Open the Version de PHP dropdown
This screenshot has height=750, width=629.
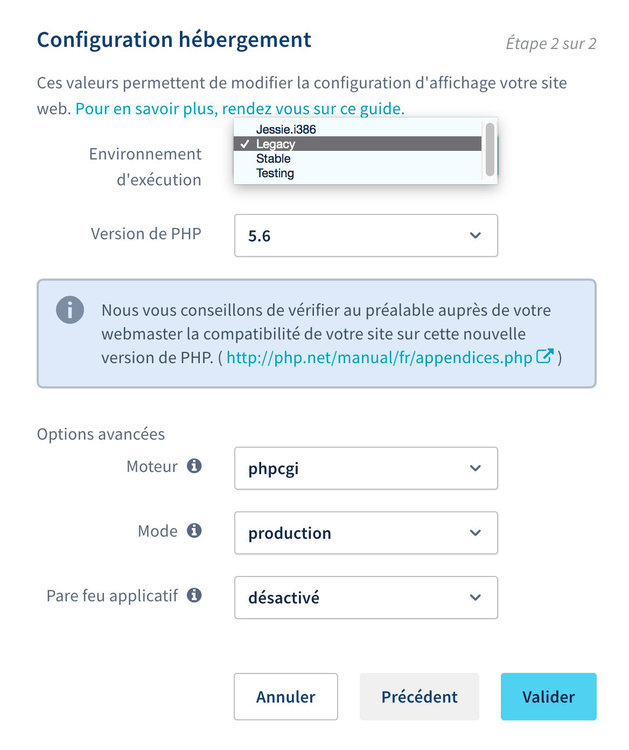pyautogui.click(x=365, y=236)
